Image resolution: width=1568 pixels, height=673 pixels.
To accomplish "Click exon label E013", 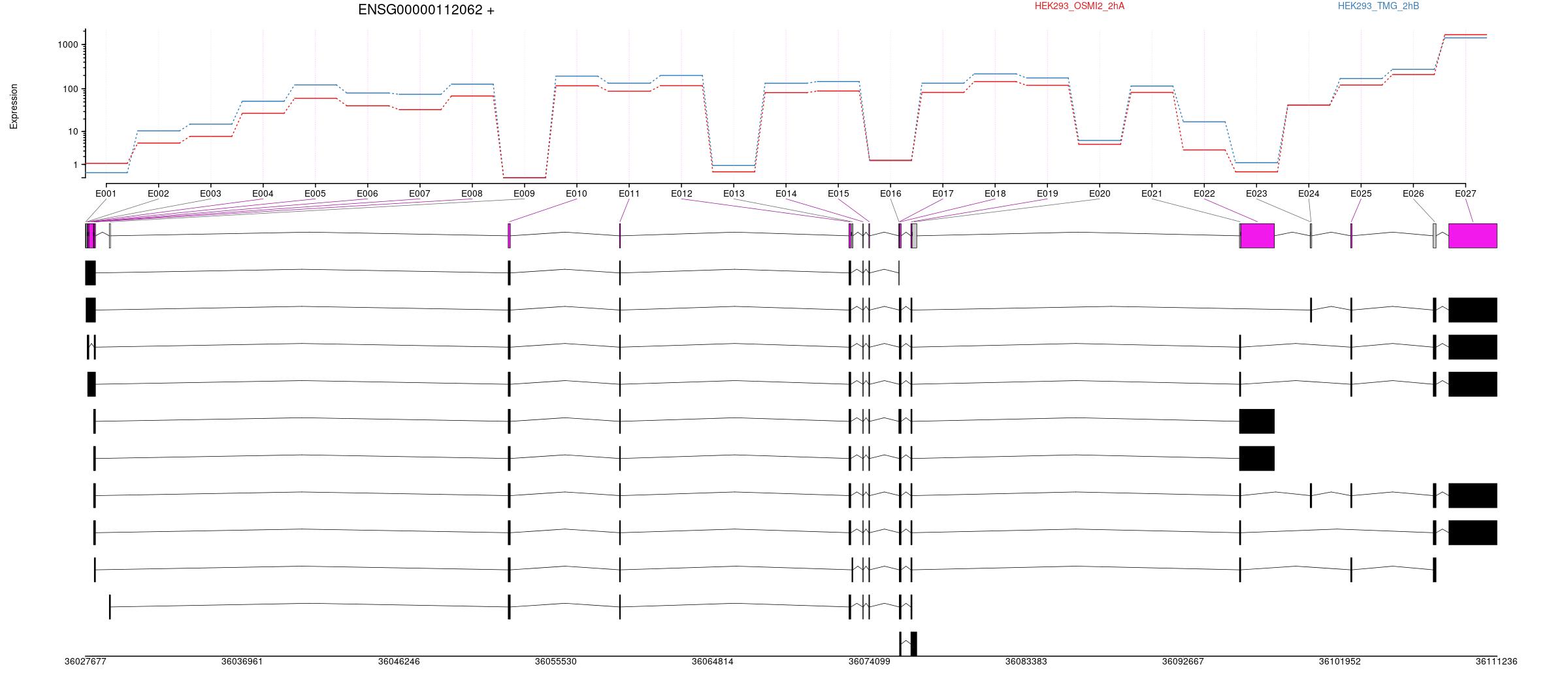I will 734,193.
